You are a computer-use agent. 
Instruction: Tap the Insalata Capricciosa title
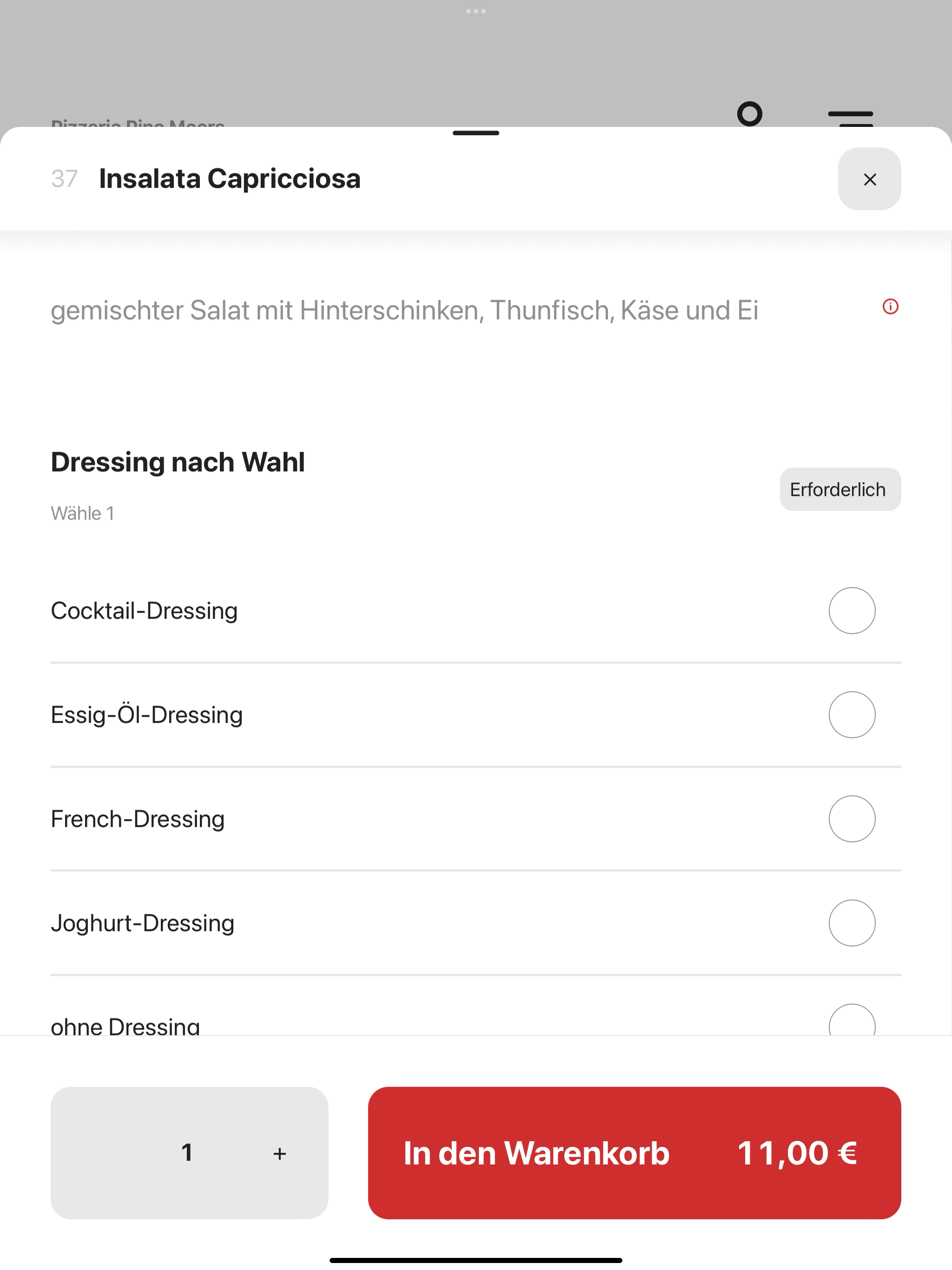click(x=230, y=179)
